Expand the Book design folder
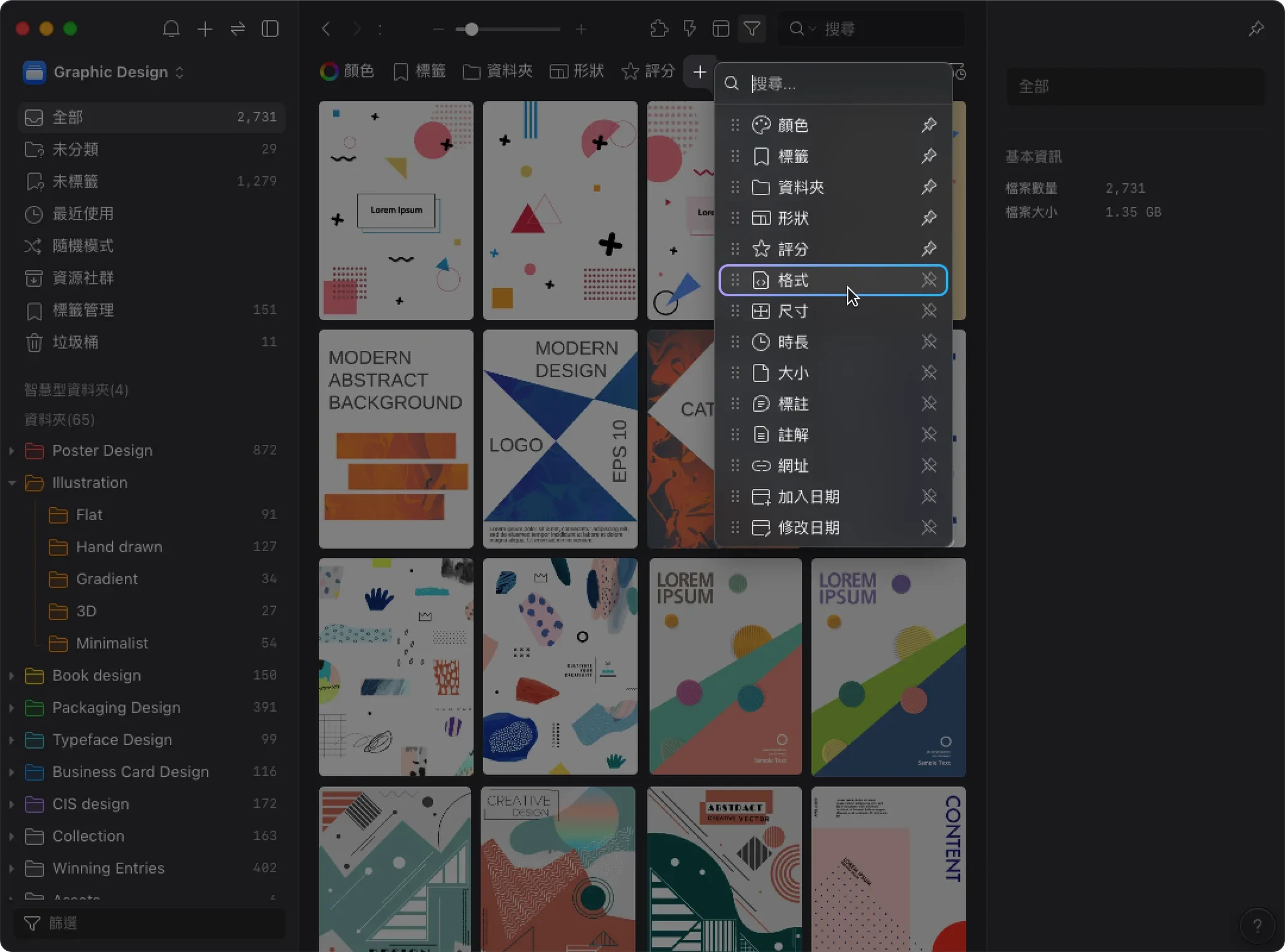1285x952 pixels. (x=11, y=675)
